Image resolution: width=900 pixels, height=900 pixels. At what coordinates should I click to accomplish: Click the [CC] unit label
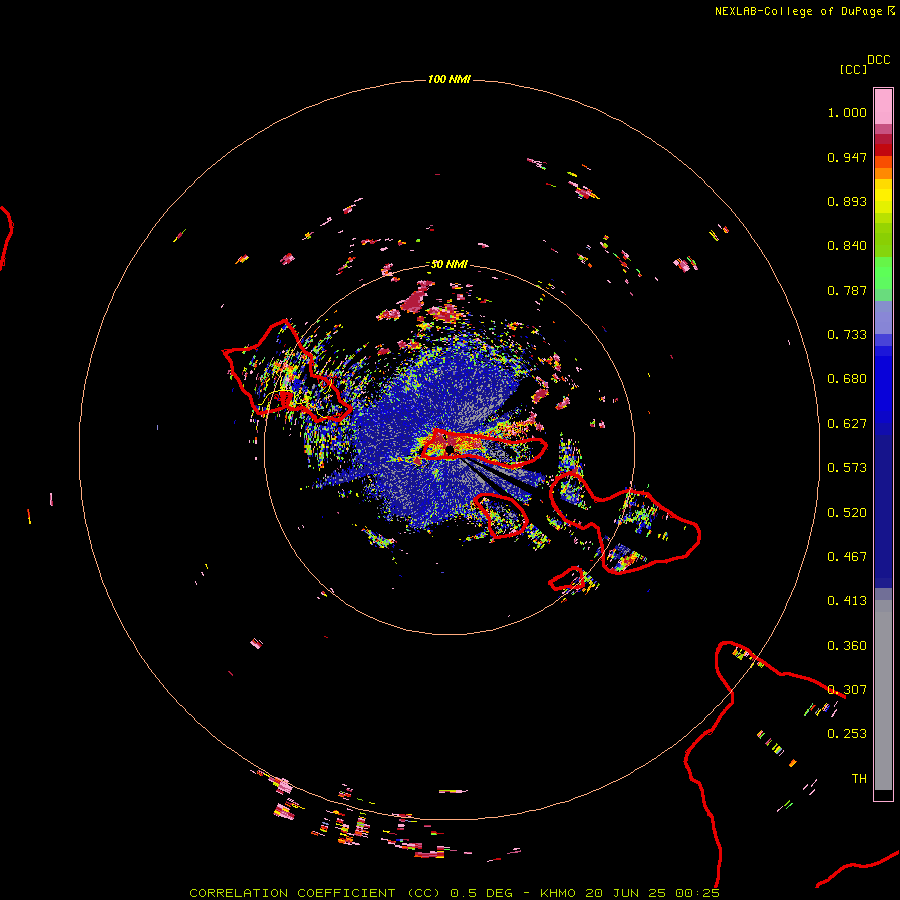(853, 69)
